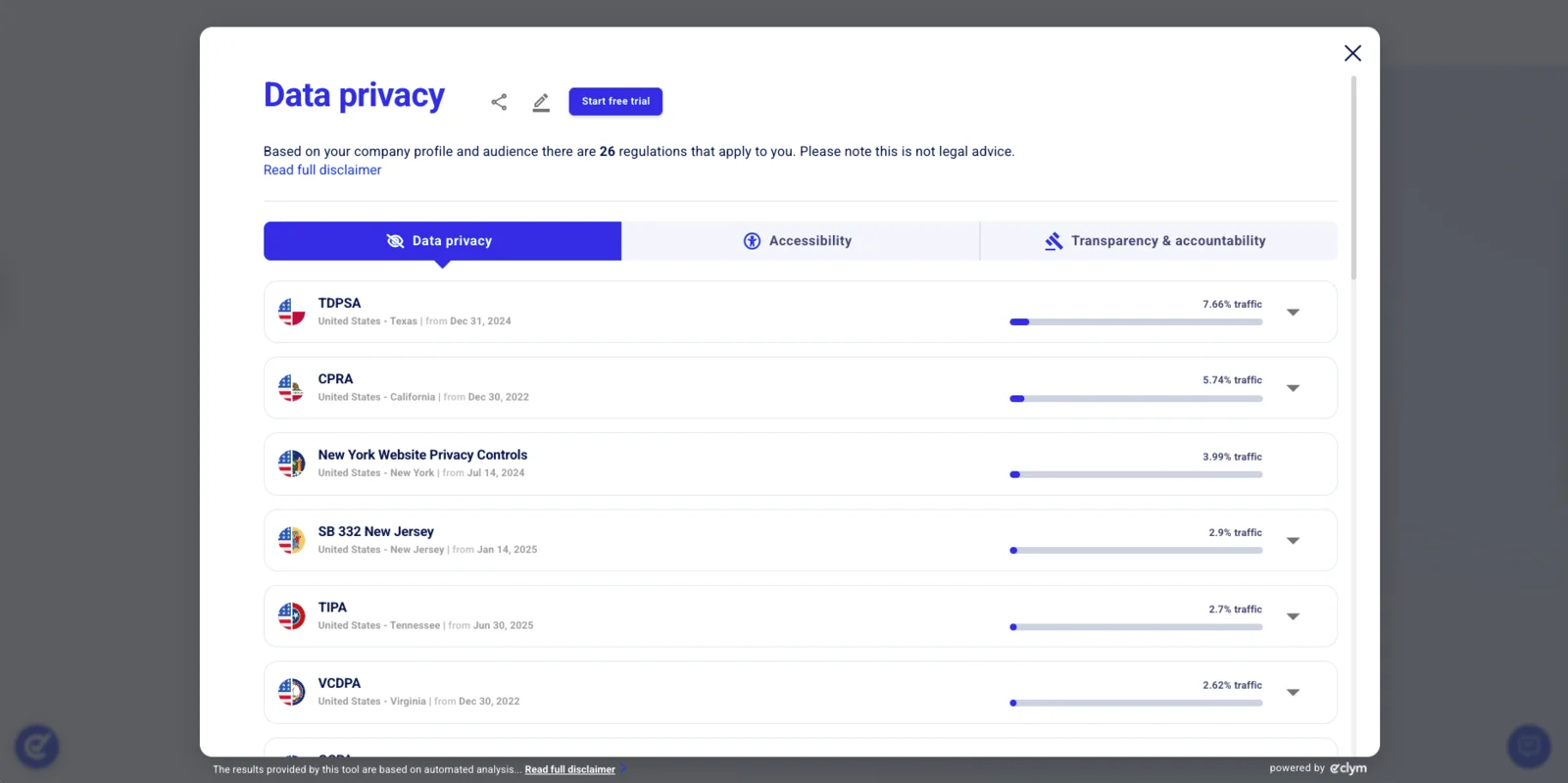Click the CPRA title text
Image resolution: width=1568 pixels, height=783 pixels.
(335, 379)
